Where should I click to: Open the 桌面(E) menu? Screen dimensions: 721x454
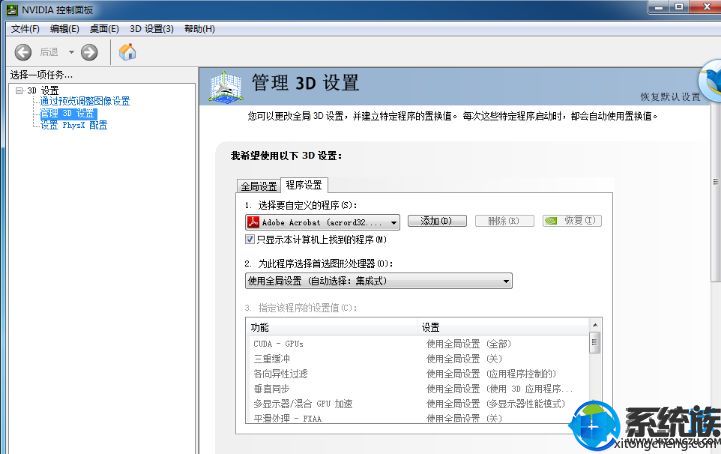(104, 29)
